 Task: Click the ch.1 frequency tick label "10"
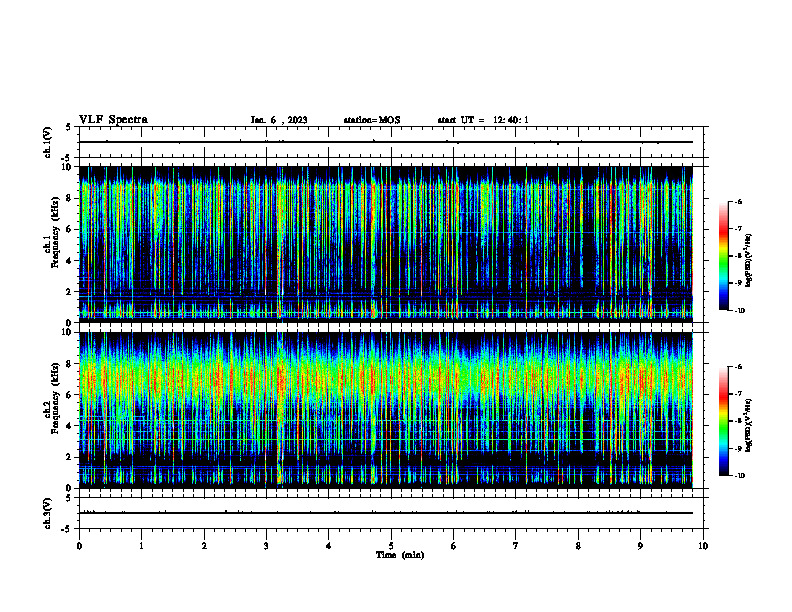click(66, 167)
